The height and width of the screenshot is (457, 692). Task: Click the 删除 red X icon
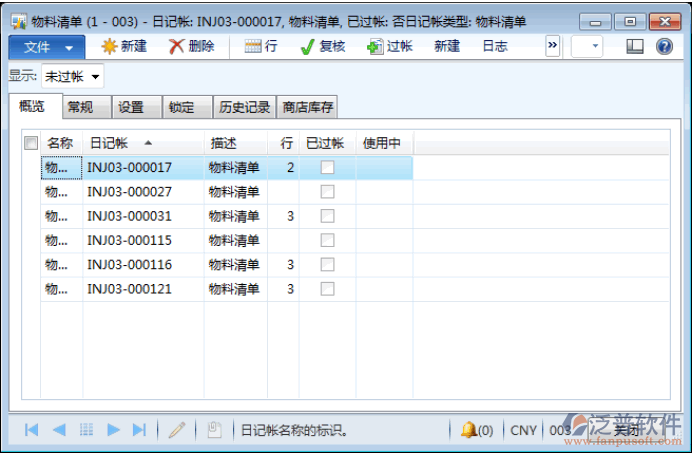pos(176,46)
